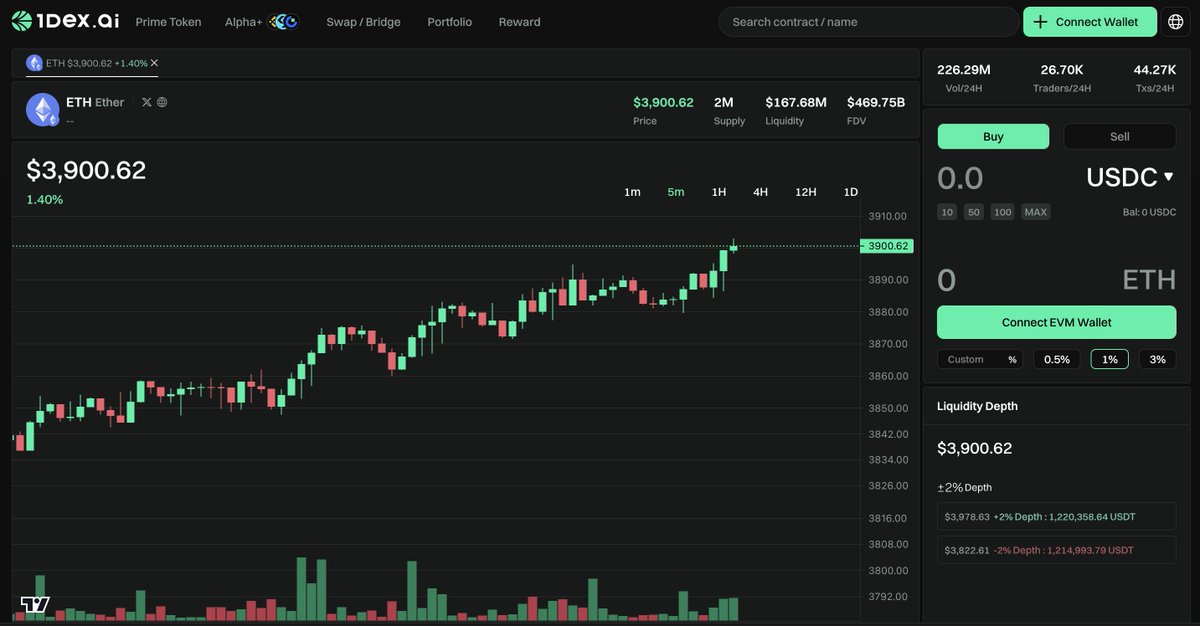This screenshot has height=626, width=1200.
Task: Click the +2% Depth row at $3,978.63
Action: tap(1057, 517)
